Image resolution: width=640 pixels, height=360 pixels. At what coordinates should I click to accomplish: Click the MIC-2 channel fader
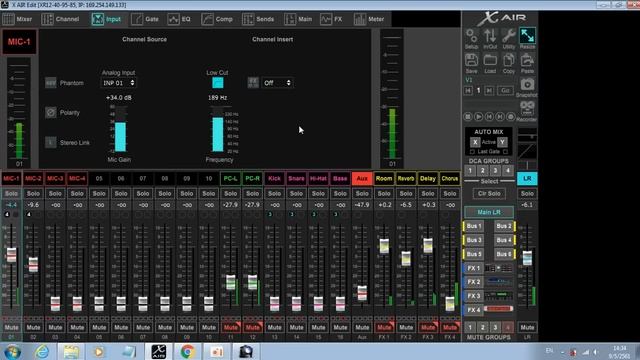tap(33, 264)
